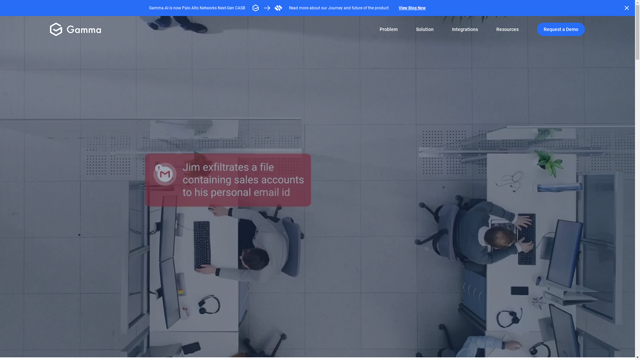Click the Palo Alto Networks icon in the banner
This screenshot has width=640, height=360.
[278, 8]
